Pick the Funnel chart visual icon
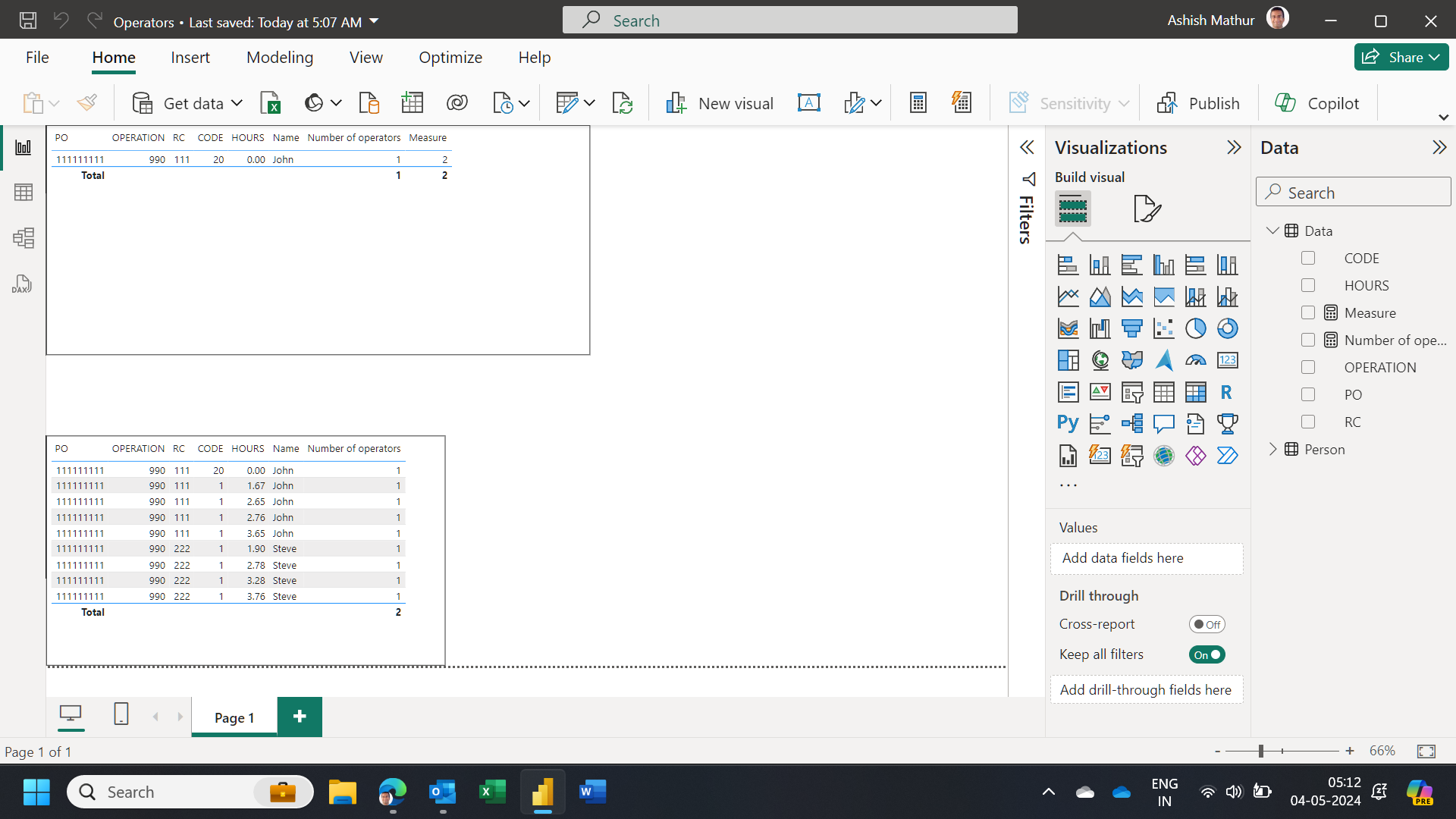Image resolution: width=1456 pixels, height=819 pixels. 1132,328
